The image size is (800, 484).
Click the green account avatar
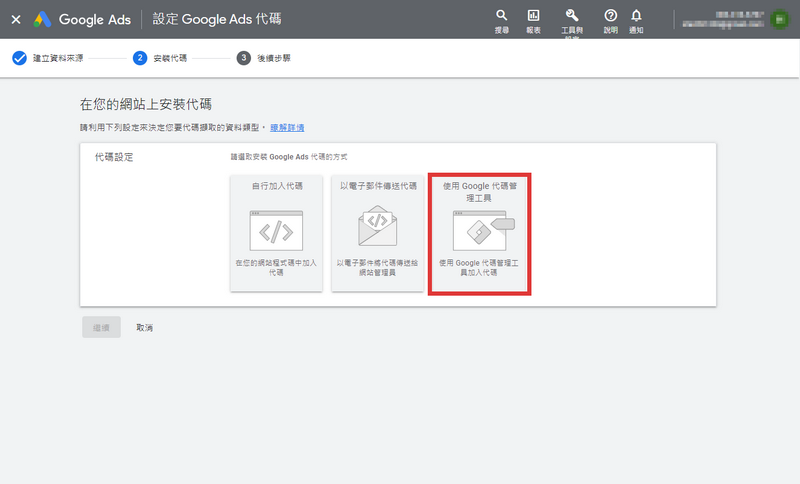pos(780,19)
